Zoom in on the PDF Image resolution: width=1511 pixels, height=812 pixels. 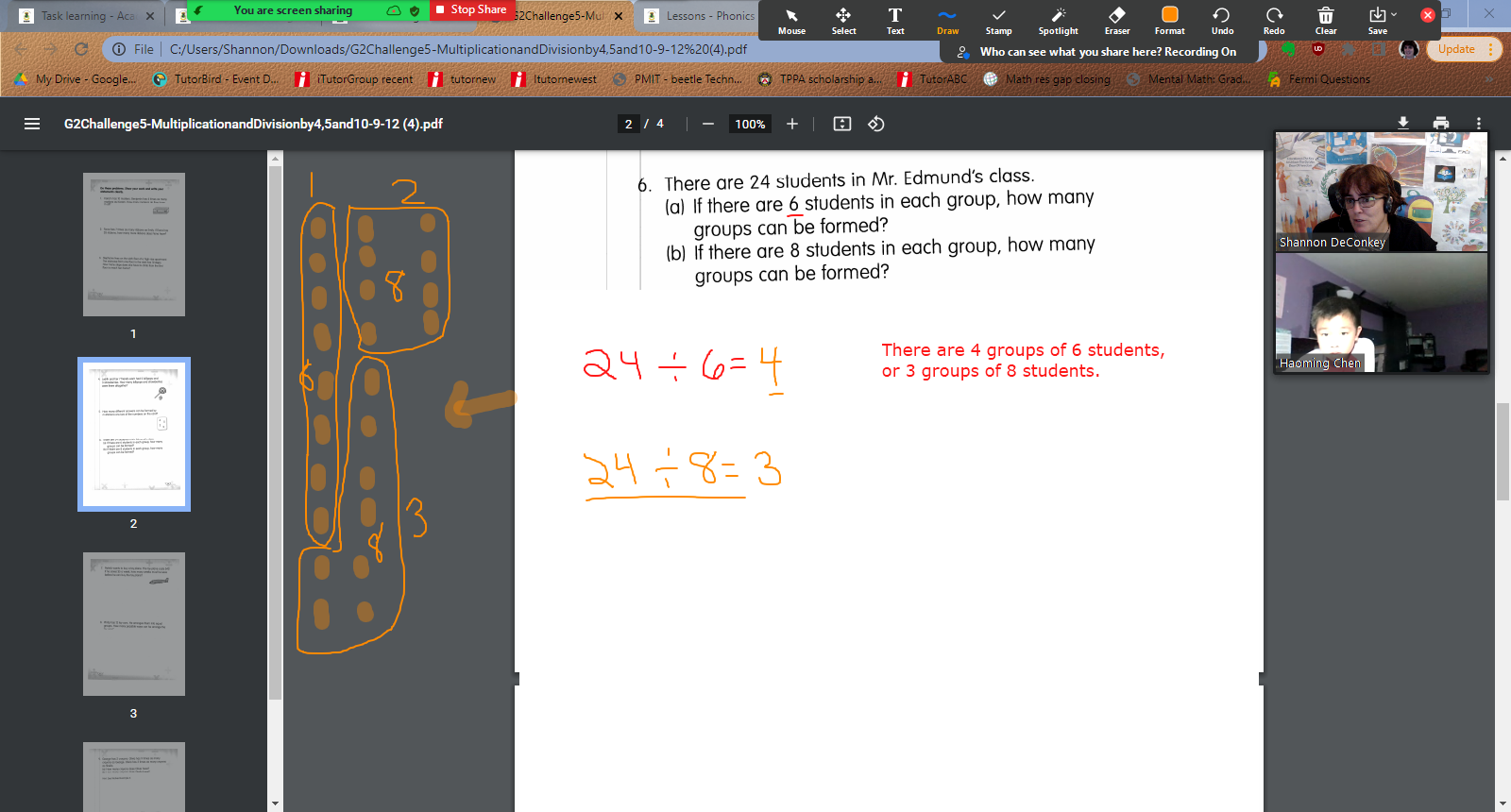(x=792, y=124)
